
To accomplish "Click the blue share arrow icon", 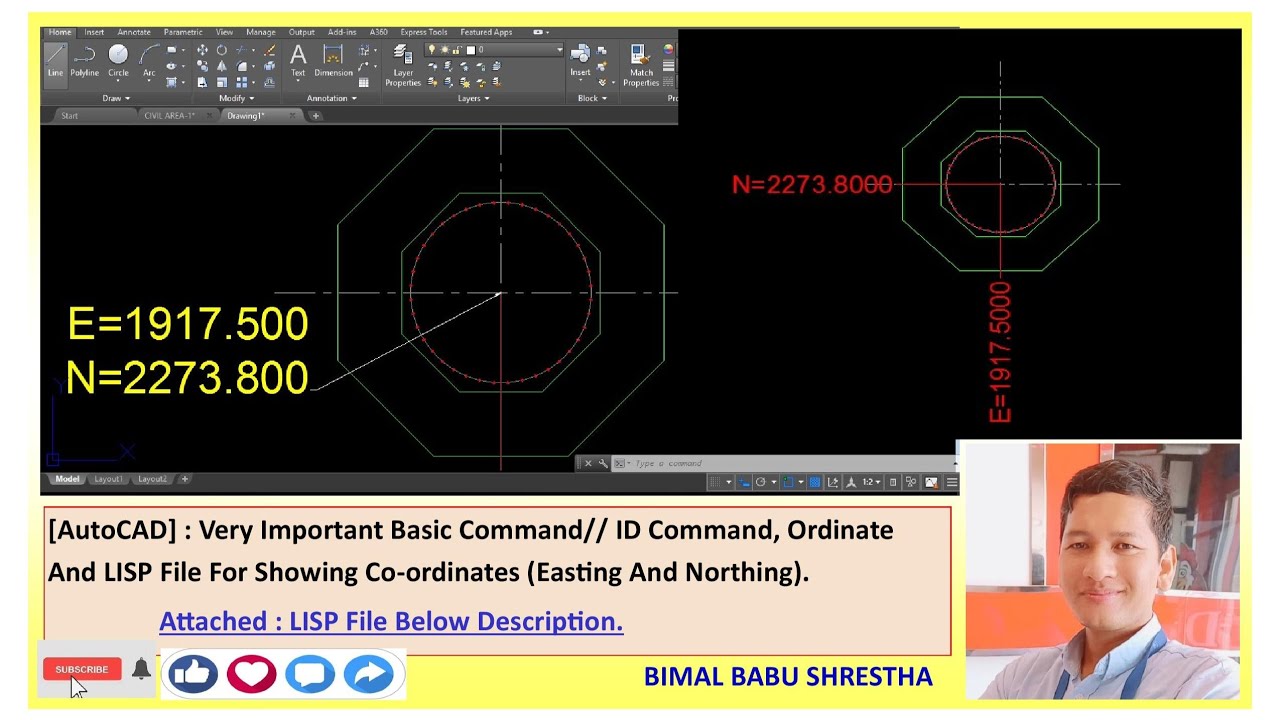I will coord(369,674).
